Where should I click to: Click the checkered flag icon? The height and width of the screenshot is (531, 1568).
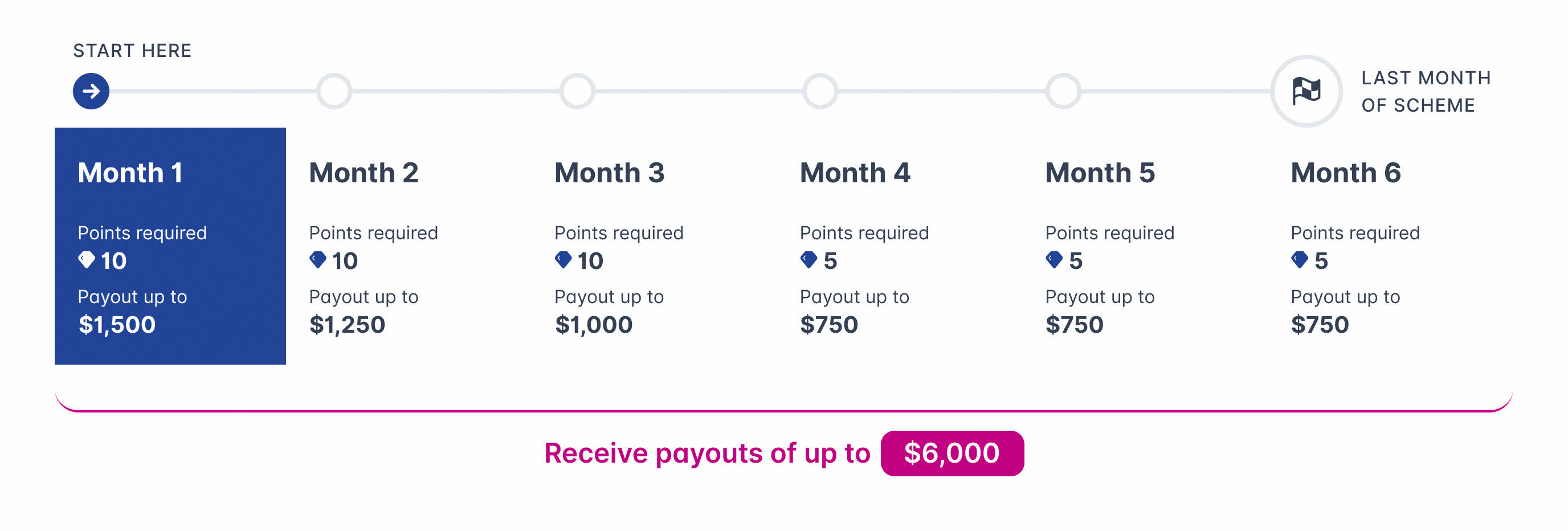click(x=1306, y=91)
